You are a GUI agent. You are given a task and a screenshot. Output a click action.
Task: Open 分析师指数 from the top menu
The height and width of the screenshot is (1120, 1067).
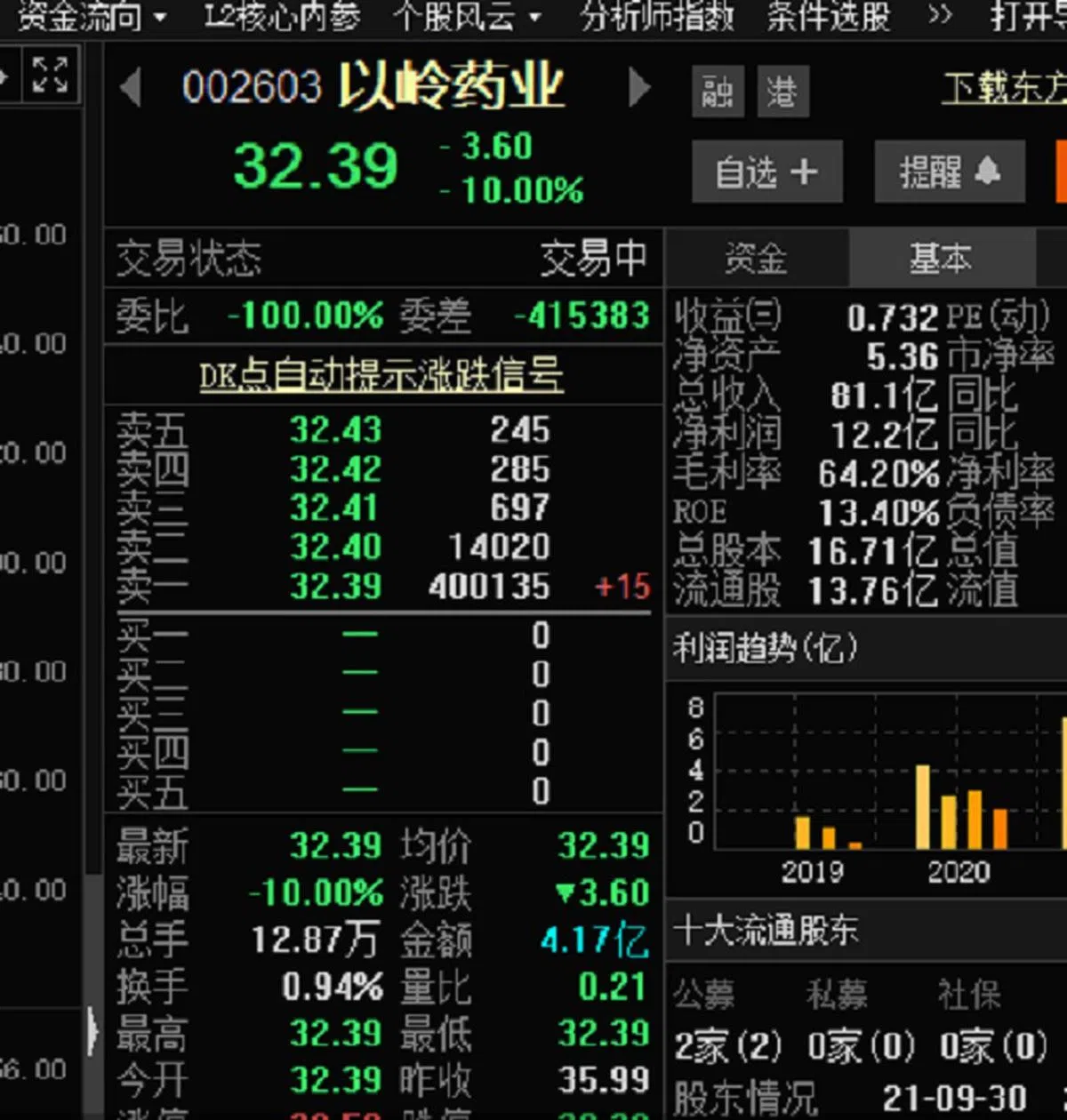point(656,16)
